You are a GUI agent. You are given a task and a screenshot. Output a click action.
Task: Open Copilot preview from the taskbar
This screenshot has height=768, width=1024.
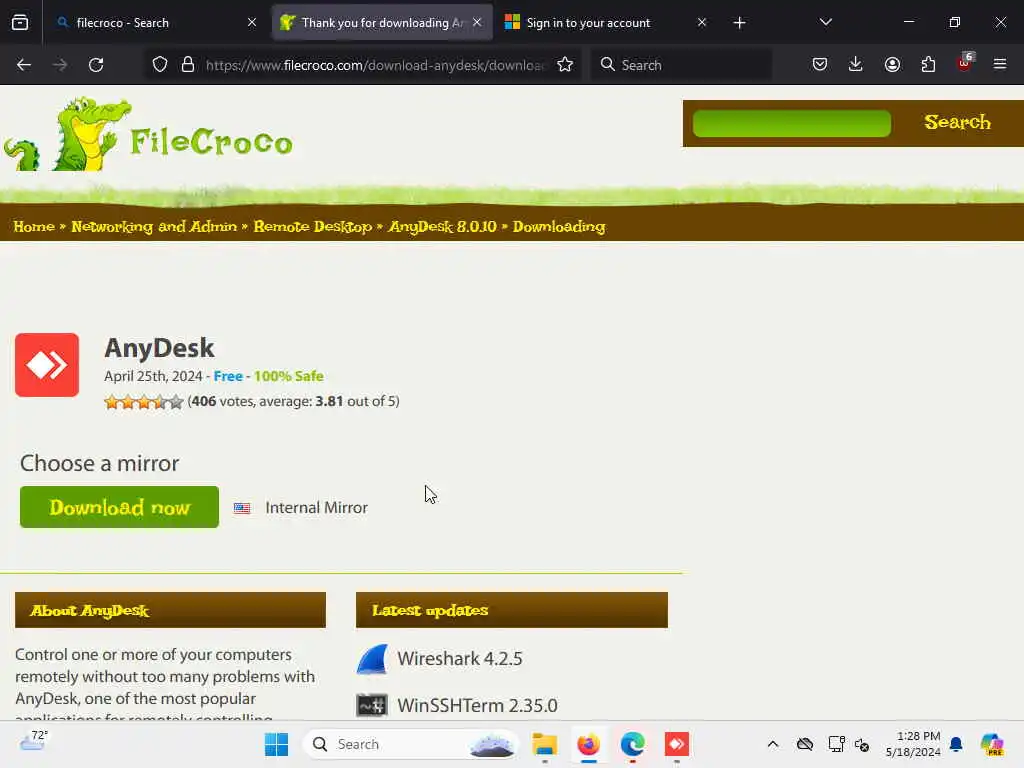[x=992, y=744]
